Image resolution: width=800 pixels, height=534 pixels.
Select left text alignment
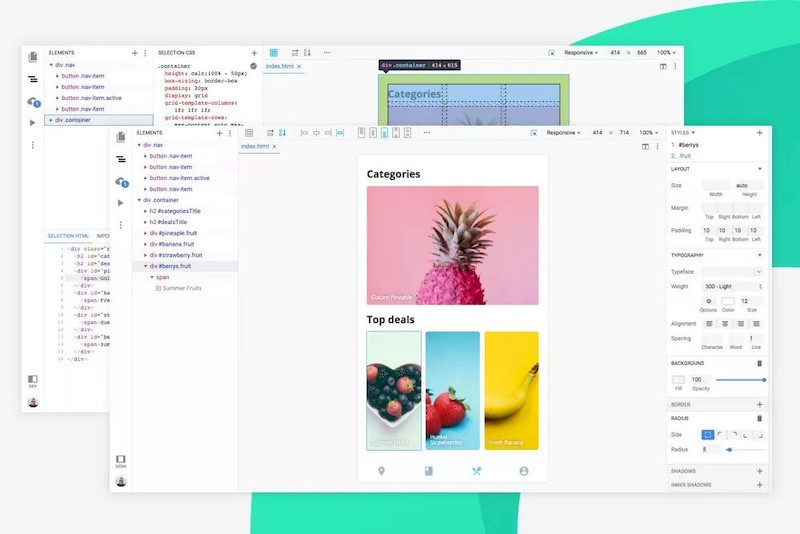click(709, 324)
